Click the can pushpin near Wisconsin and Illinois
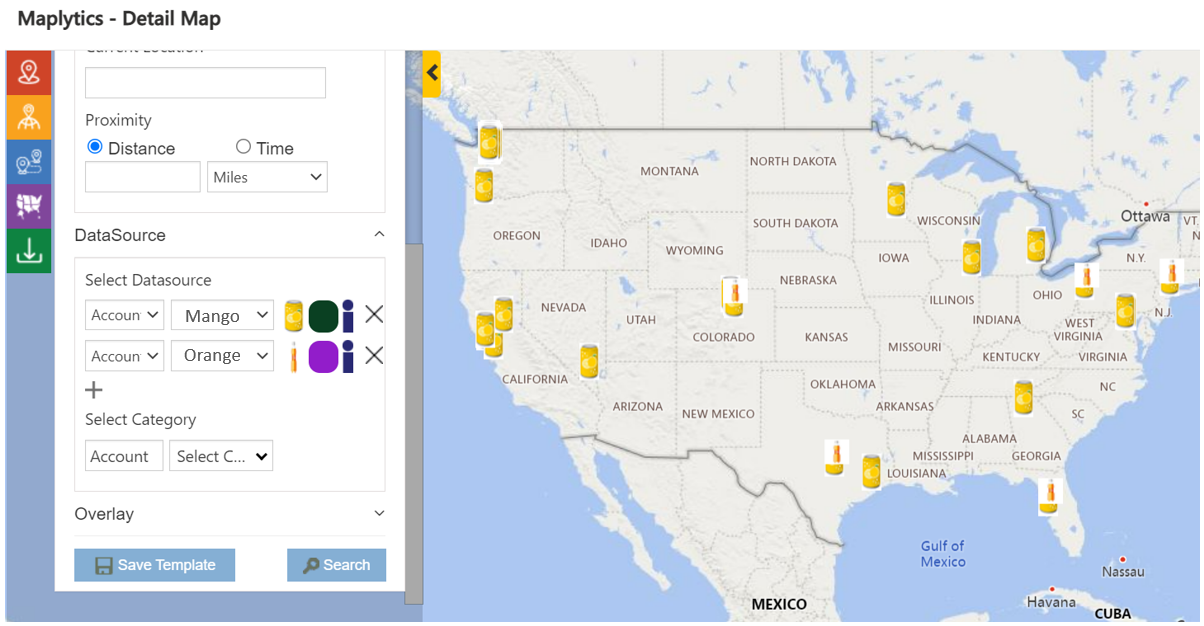 [x=972, y=258]
